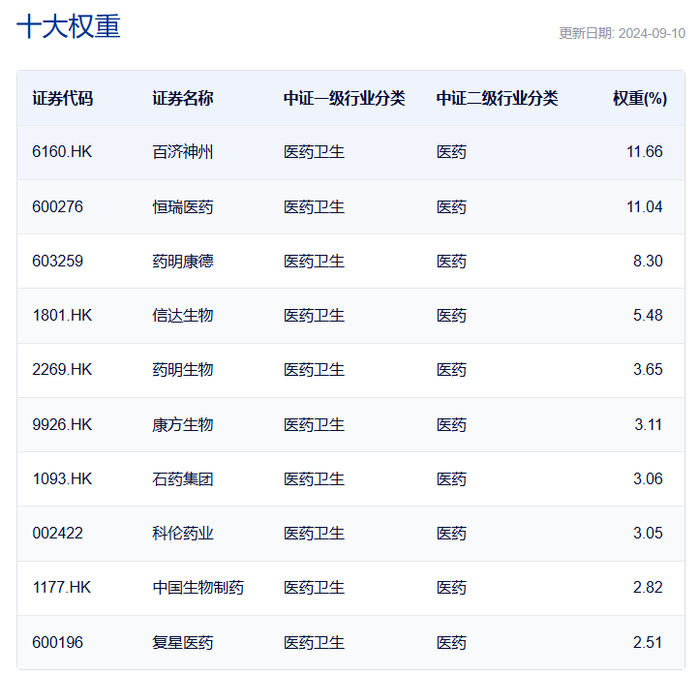Click weight value 3.06
This screenshot has width=700, height=679.
click(x=648, y=479)
